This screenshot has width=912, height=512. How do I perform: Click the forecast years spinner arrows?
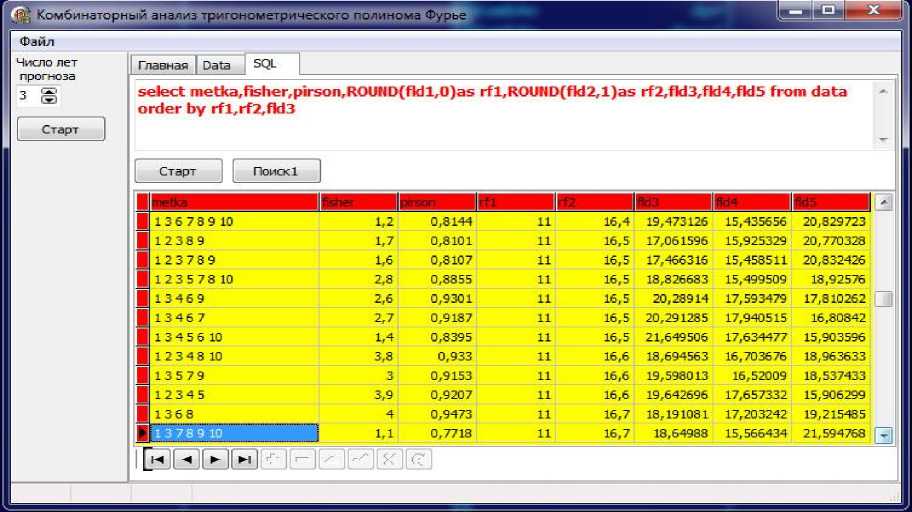click(x=49, y=96)
